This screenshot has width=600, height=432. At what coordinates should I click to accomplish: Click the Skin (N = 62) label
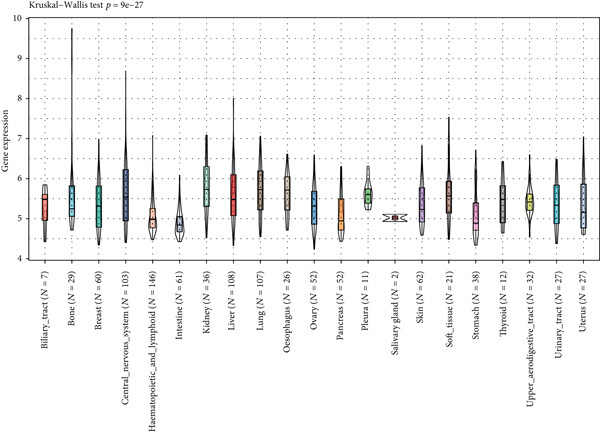[x=422, y=297]
